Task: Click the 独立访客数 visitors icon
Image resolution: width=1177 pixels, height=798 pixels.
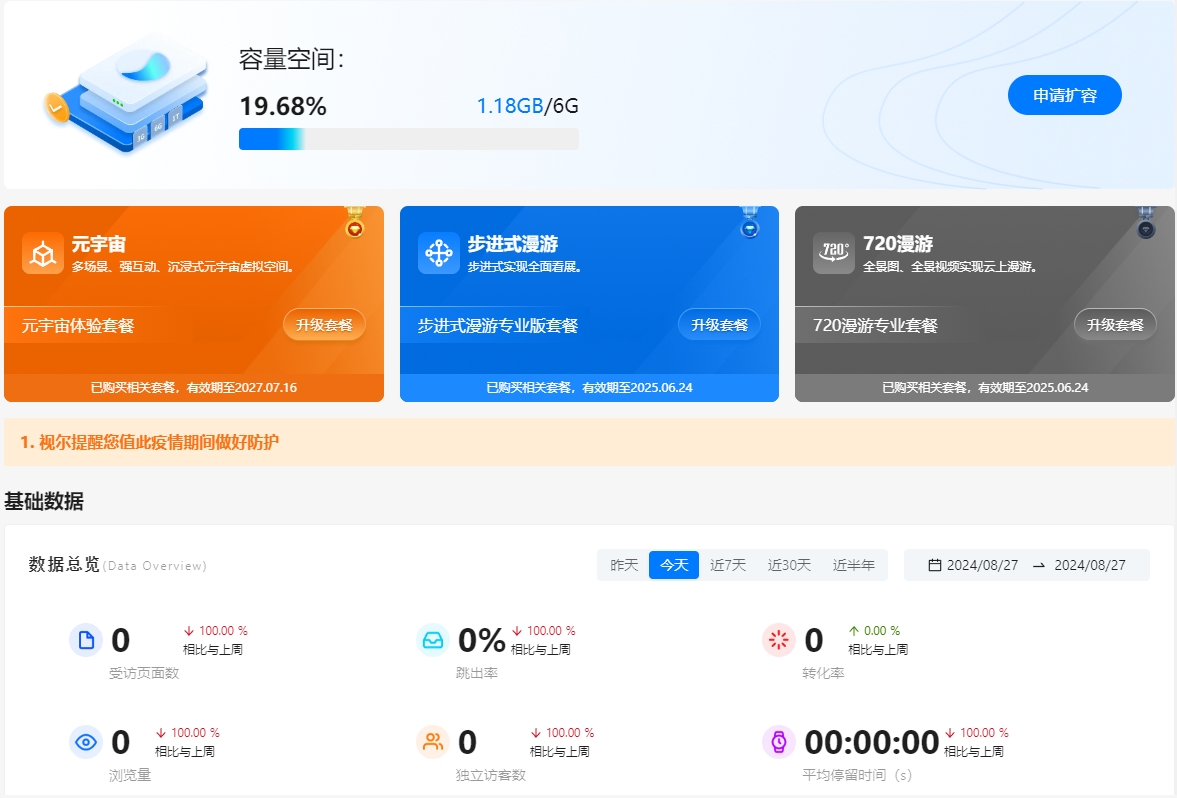Action: (x=432, y=740)
